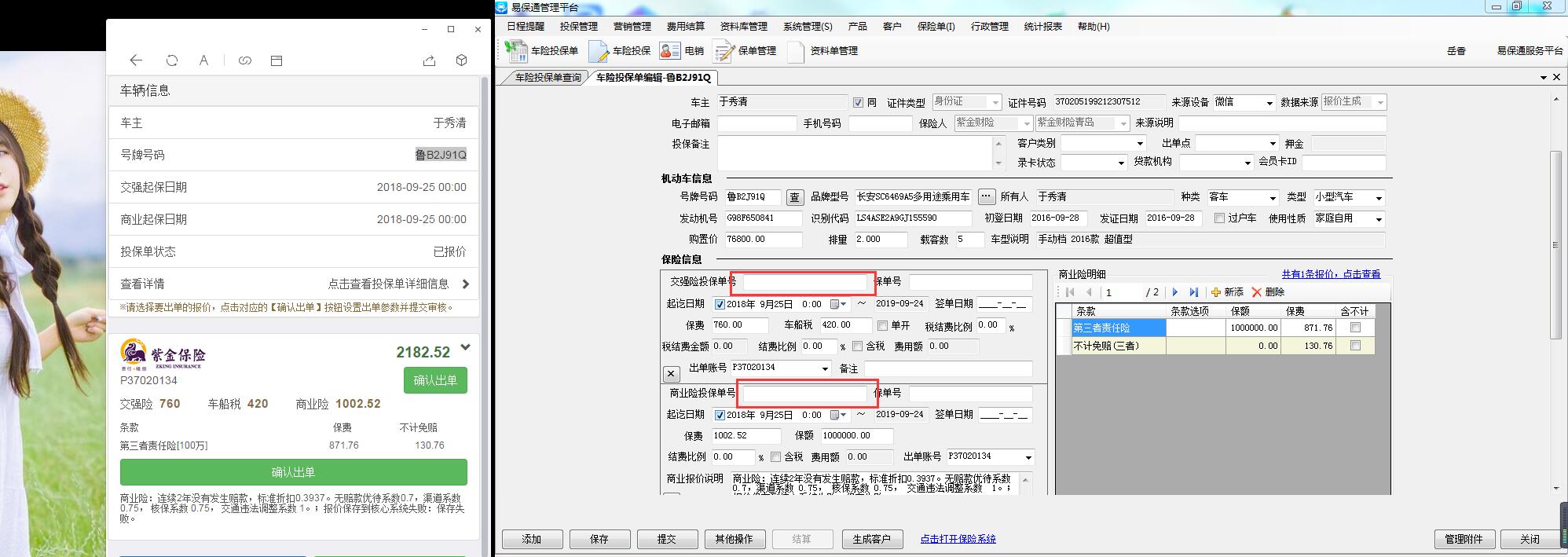Click the 管理附件 button
The width and height of the screenshot is (1568, 557).
1464,539
